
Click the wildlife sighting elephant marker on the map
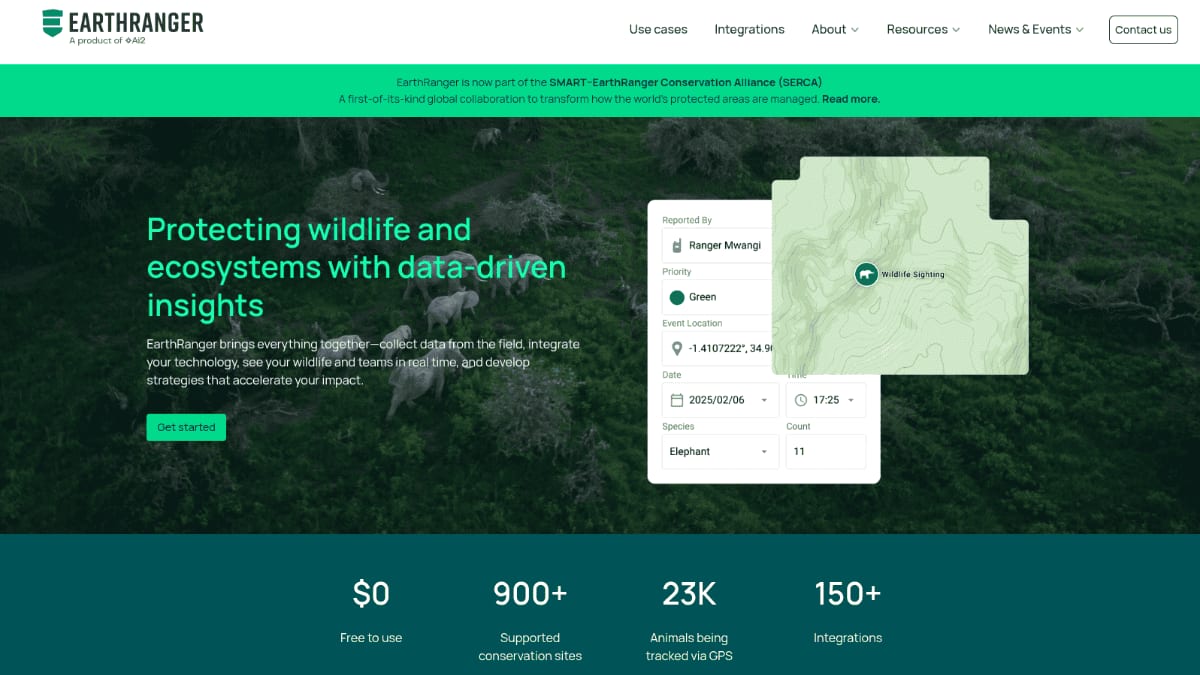coord(866,274)
